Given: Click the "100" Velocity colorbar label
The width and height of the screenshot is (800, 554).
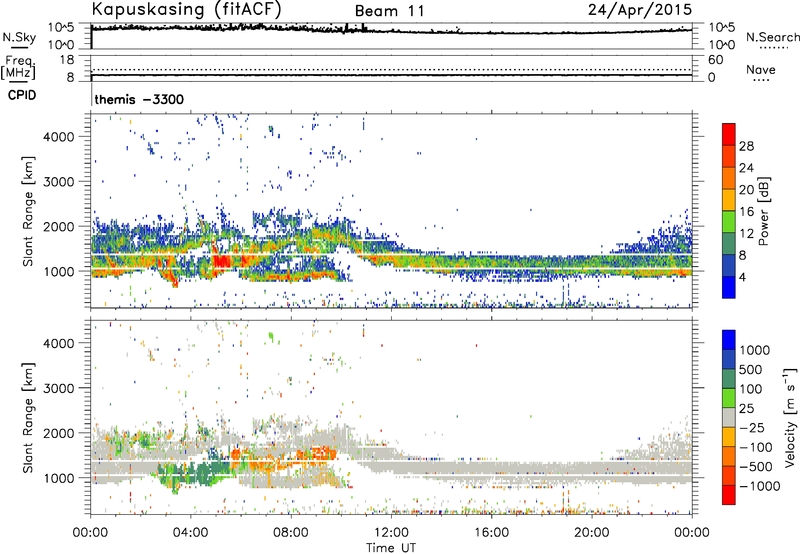Looking at the screenshot, I should click(x=751, y=389).
